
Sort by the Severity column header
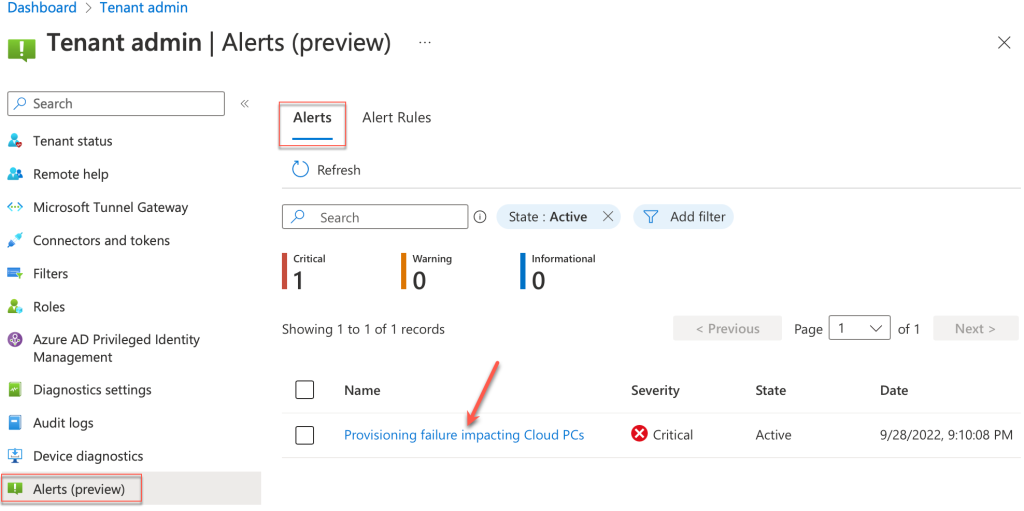tap(655, 390)
